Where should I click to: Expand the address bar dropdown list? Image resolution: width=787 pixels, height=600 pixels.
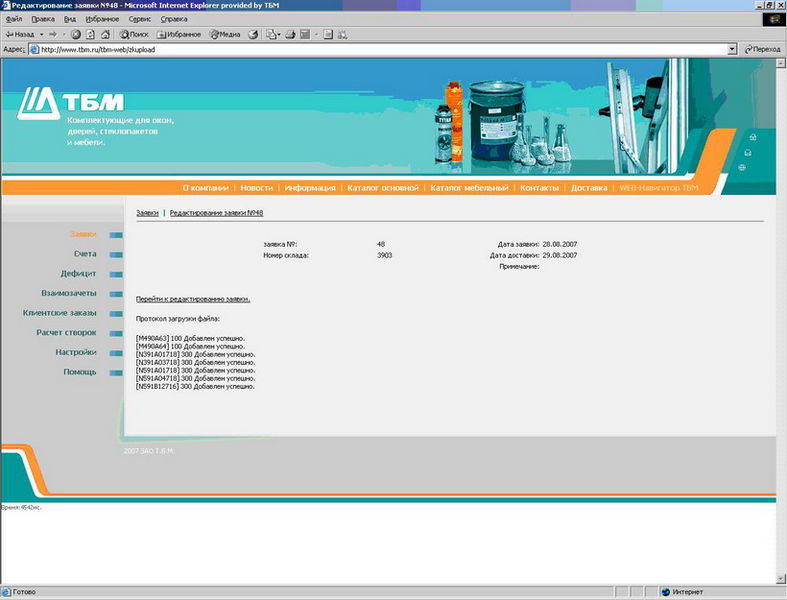[x=732, y=48]
